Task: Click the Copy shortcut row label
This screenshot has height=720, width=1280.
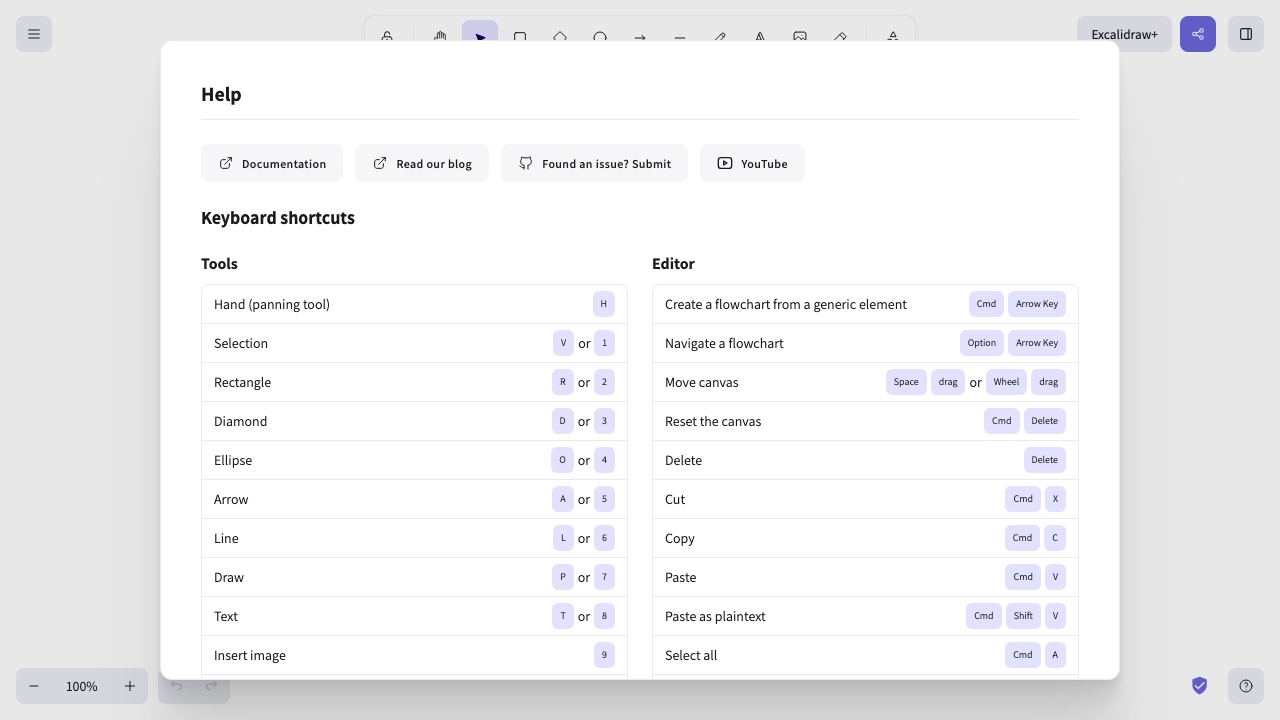Action: tap(680, 538)
